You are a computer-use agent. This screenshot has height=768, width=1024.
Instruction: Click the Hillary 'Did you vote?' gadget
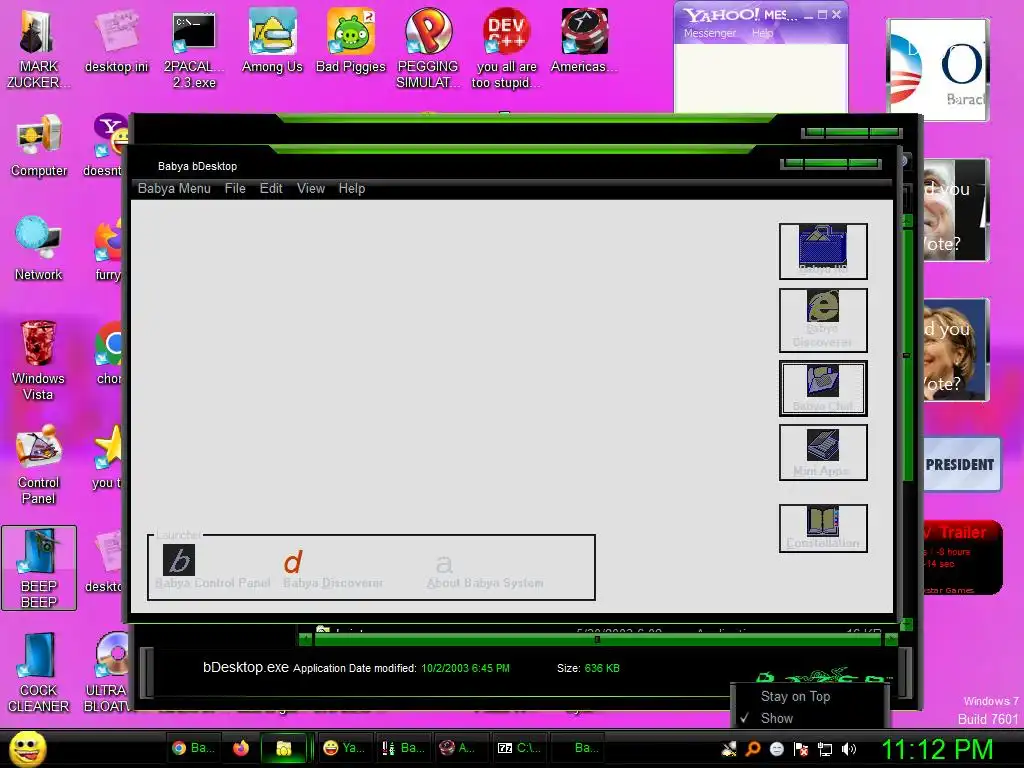click(955, 349)
